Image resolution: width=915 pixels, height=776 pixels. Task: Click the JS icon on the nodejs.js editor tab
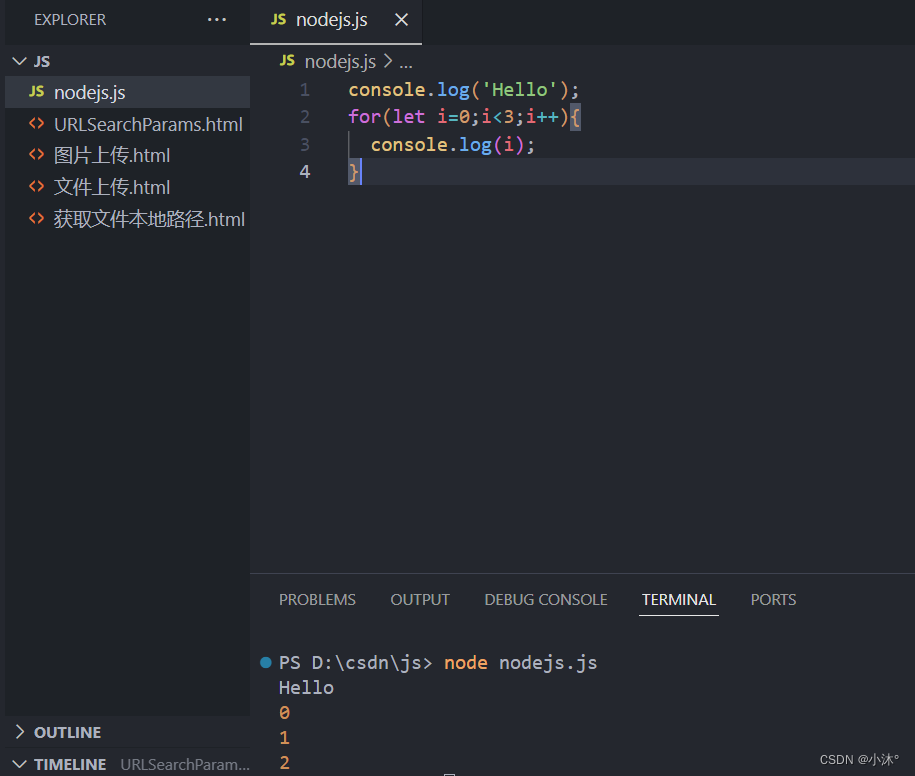tap(278, 18)
